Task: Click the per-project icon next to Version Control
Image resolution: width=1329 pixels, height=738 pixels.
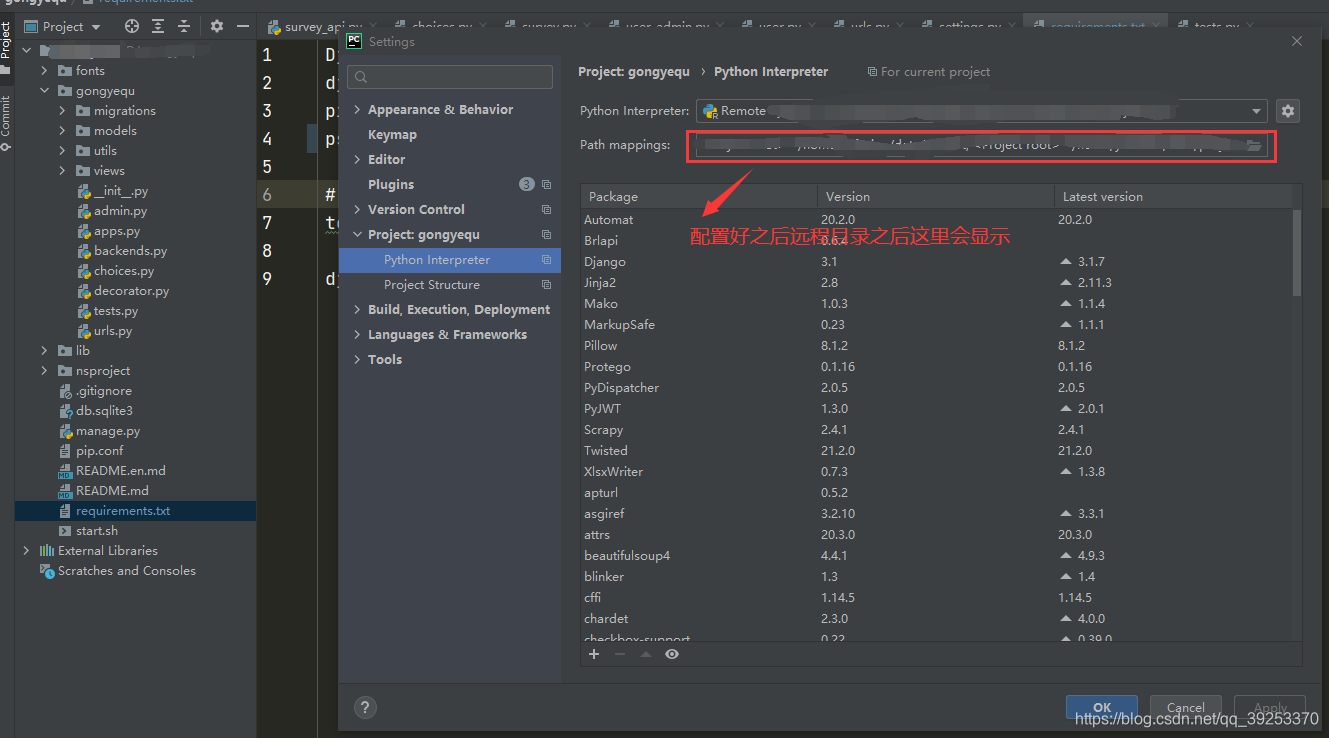Action: (546, 210)
